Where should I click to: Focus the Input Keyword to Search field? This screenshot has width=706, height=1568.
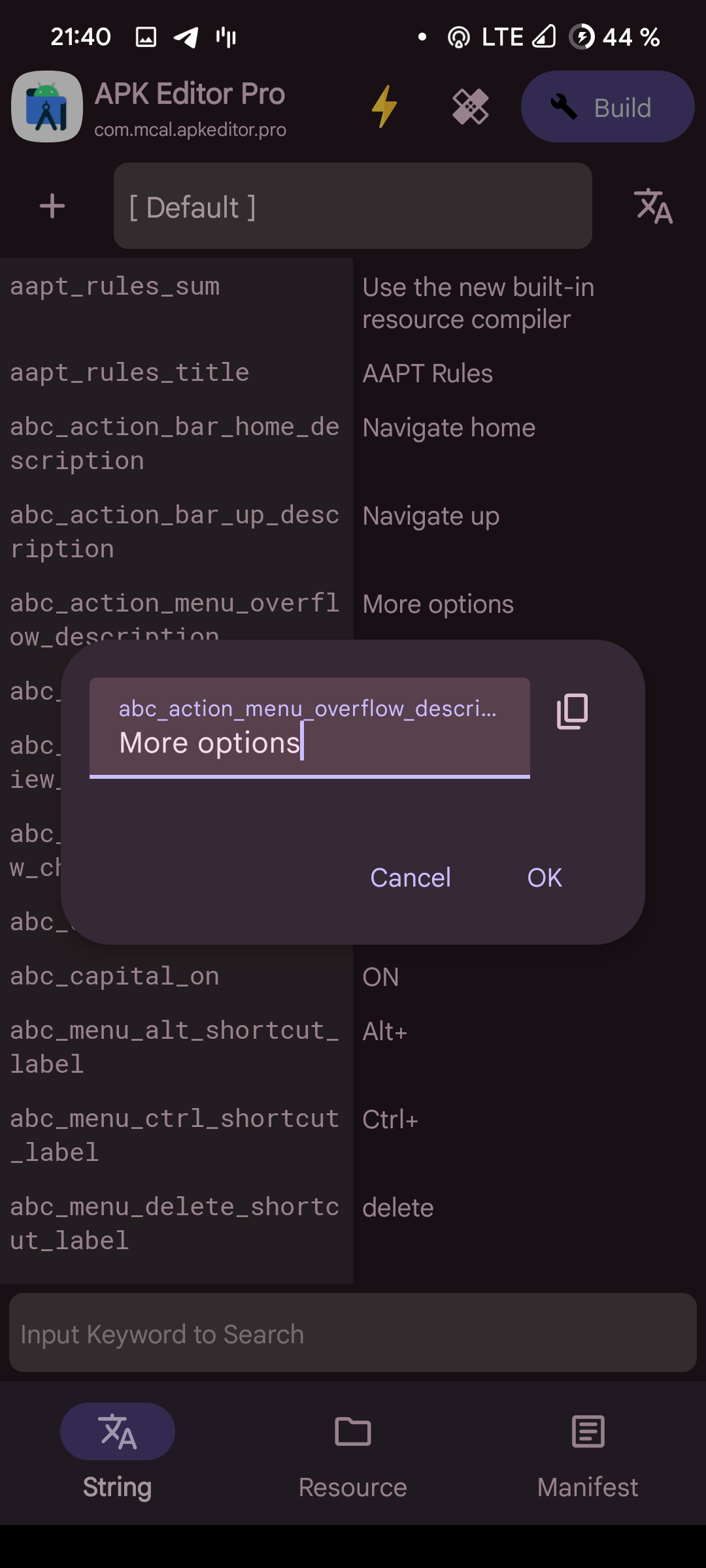coord(353,1333)
